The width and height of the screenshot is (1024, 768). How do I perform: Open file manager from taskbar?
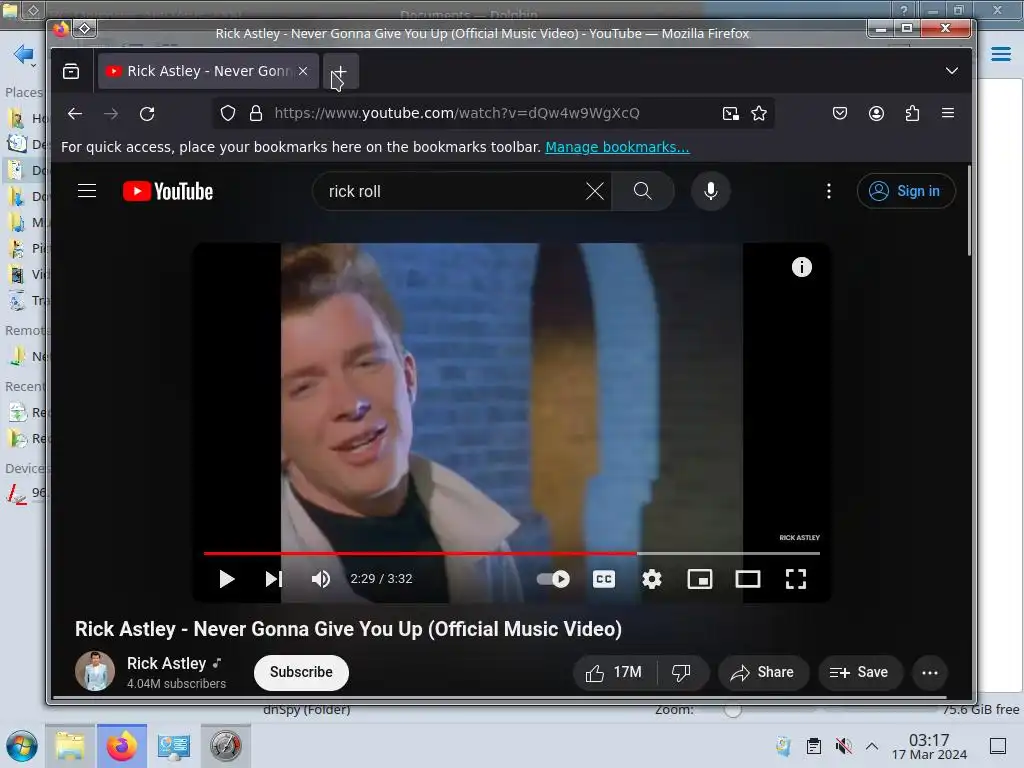pos(70,746)
